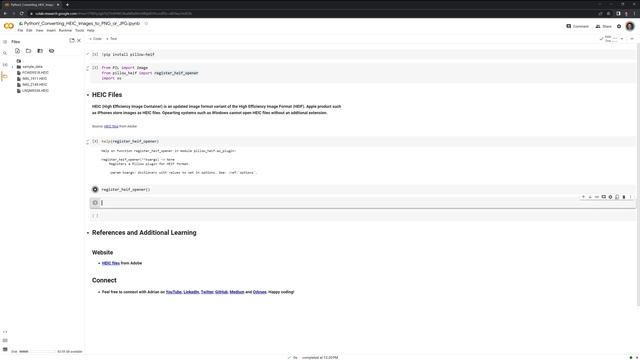Copy link to cell
The height and width of the screenshot is (360, 640).
coord(597,197)
